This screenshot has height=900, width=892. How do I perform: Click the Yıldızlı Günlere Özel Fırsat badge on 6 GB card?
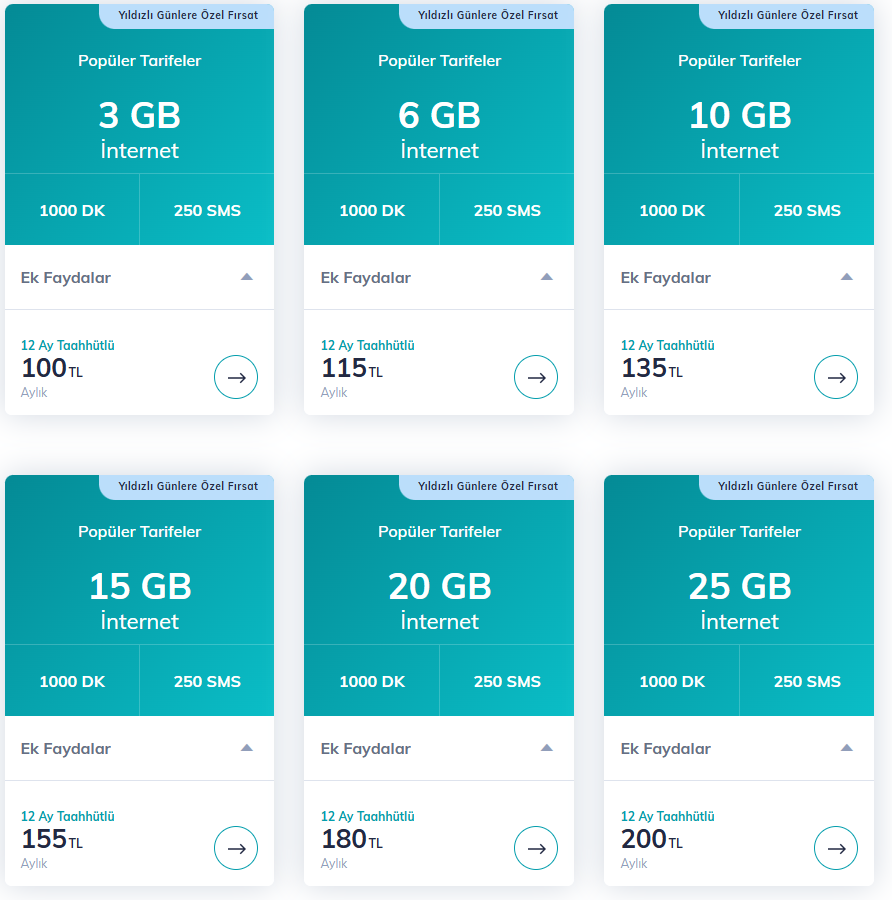(487, 15)
